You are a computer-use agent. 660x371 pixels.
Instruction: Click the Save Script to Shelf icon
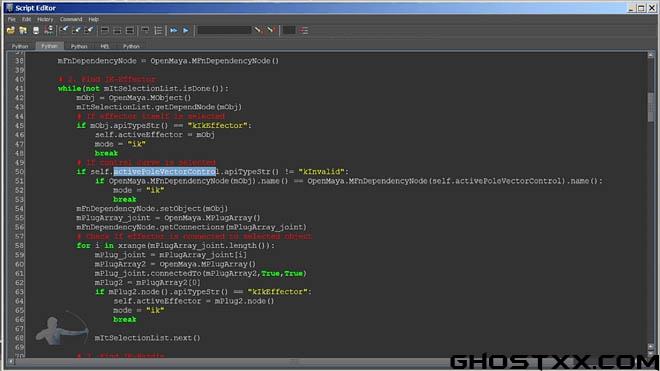pyautogui.click(x=49, y=30)
